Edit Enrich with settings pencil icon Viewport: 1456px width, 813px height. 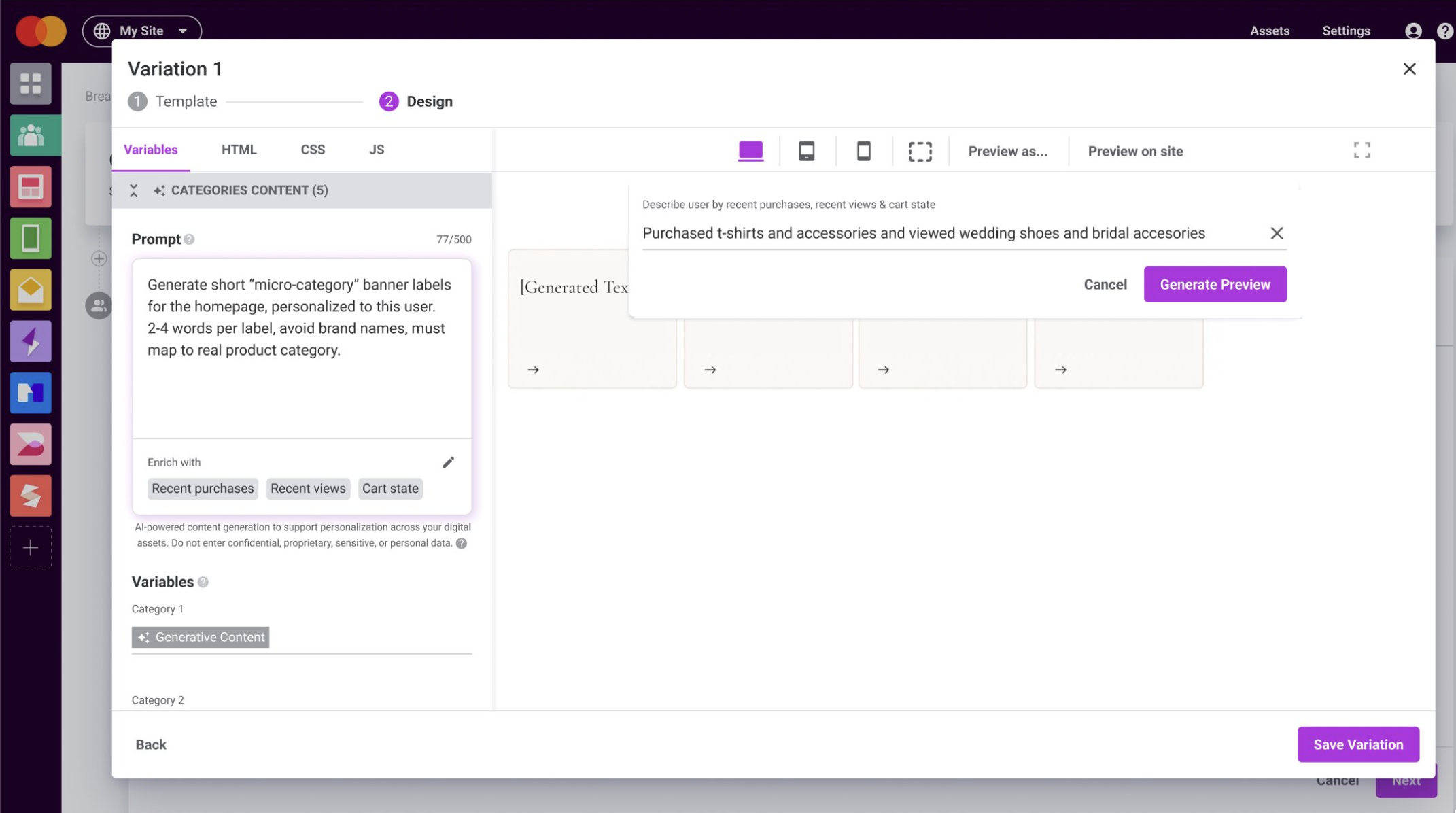point(448,462)
